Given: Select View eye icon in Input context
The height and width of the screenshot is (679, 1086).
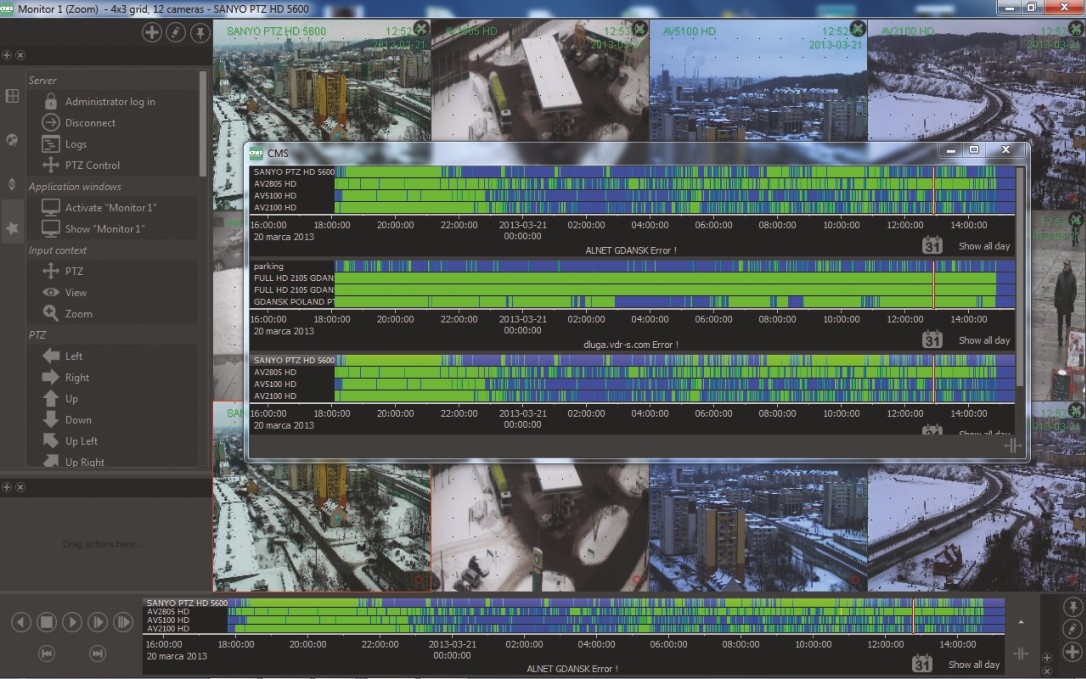Looking at the screenshot, I should point(50,292).
